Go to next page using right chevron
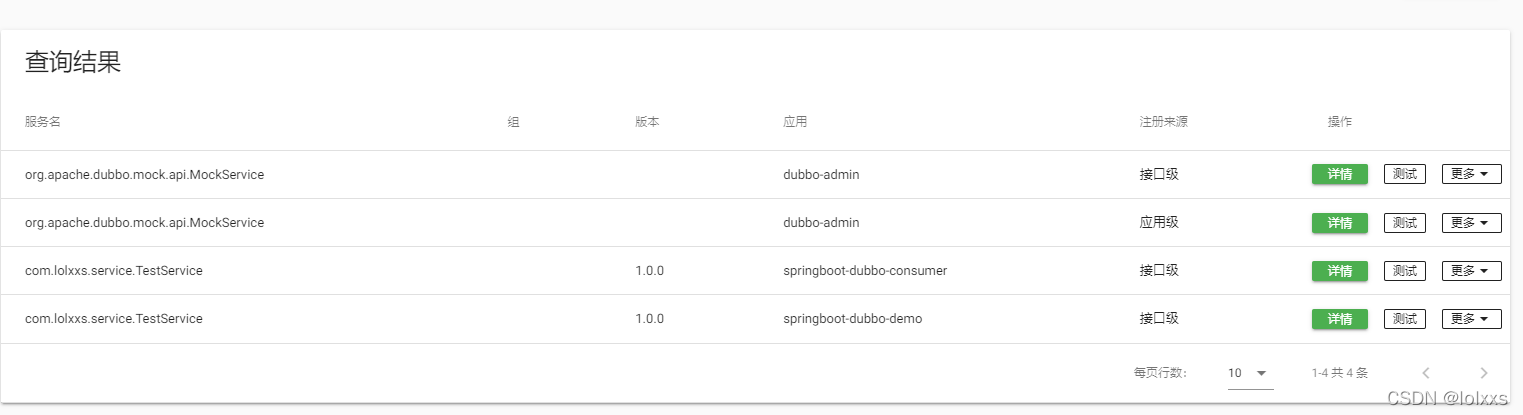This screenshot has width=1523, height=415. [x=1484, y=373]
